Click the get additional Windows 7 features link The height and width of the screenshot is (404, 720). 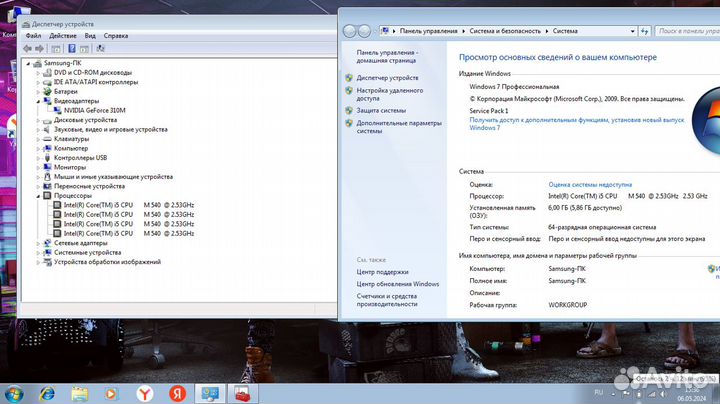click(577, 123)
